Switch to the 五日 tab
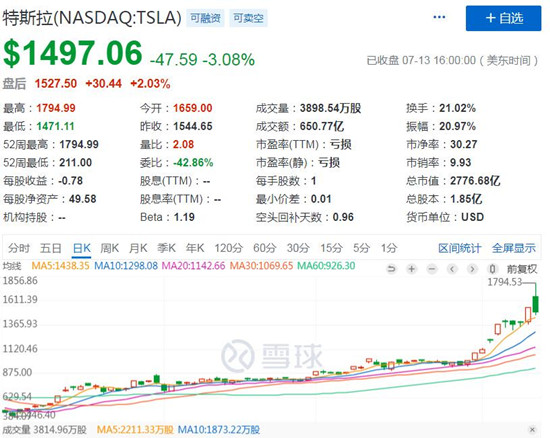This screenshot has height=438, width=550. coord(51,248)
